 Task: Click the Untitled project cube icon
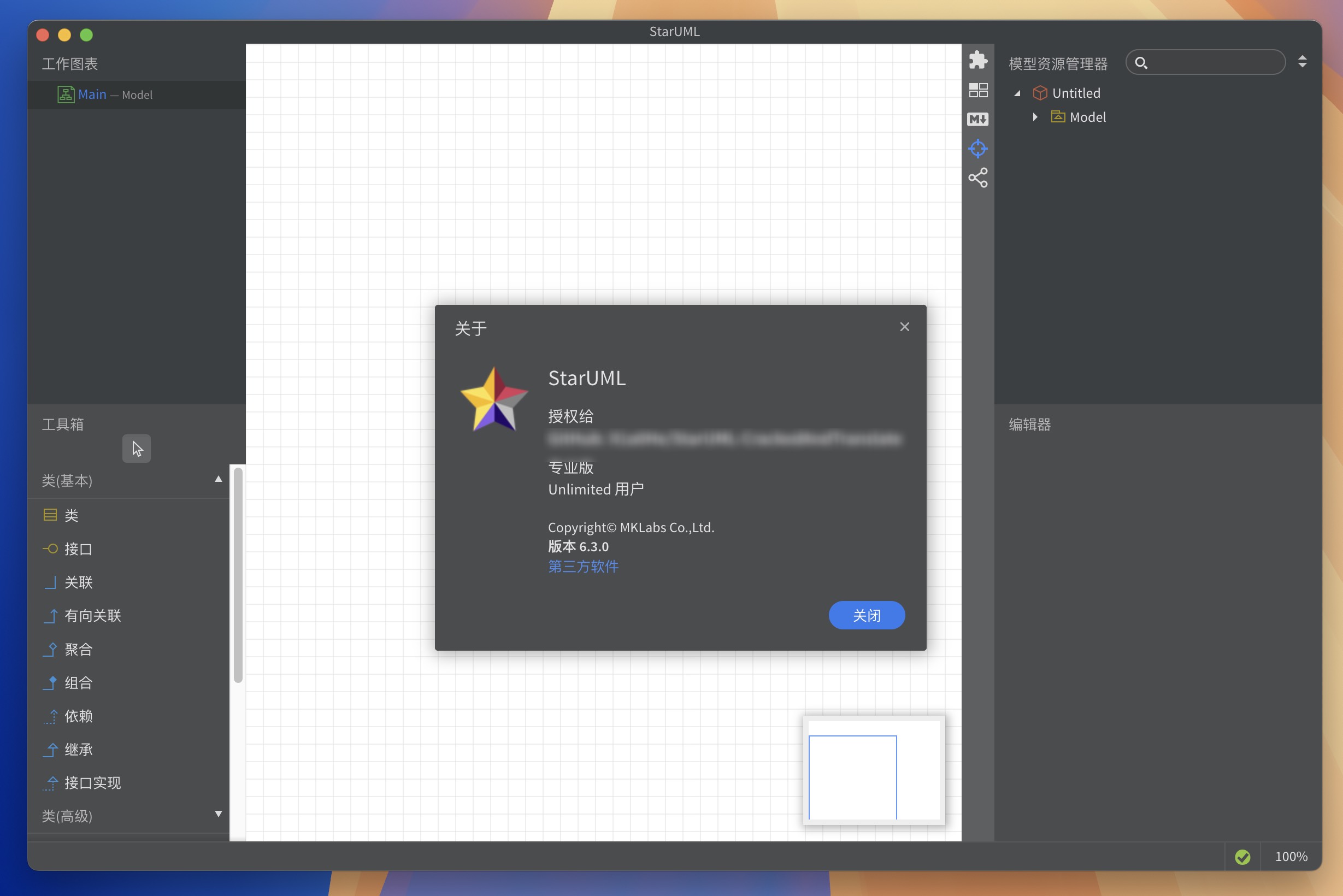(x=1040, y=92)
